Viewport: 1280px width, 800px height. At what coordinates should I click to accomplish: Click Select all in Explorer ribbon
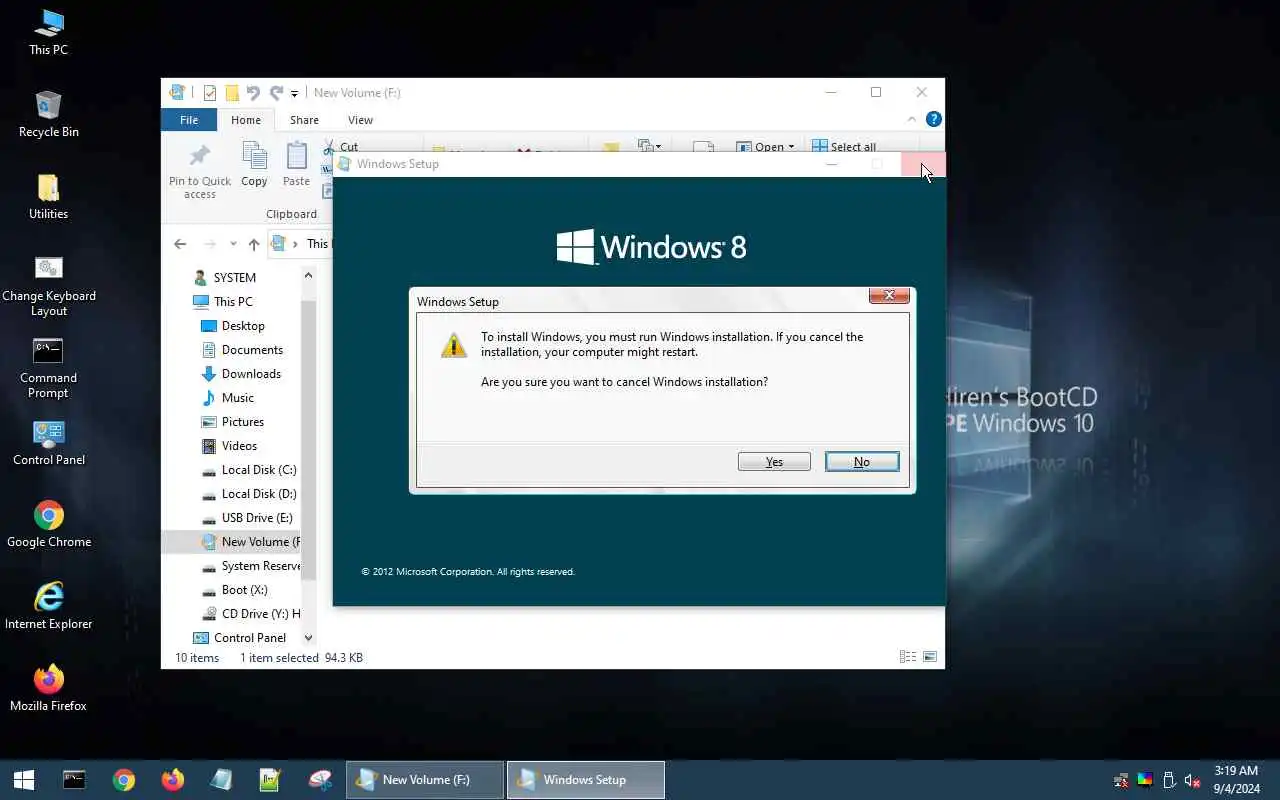tap(844, 147)
